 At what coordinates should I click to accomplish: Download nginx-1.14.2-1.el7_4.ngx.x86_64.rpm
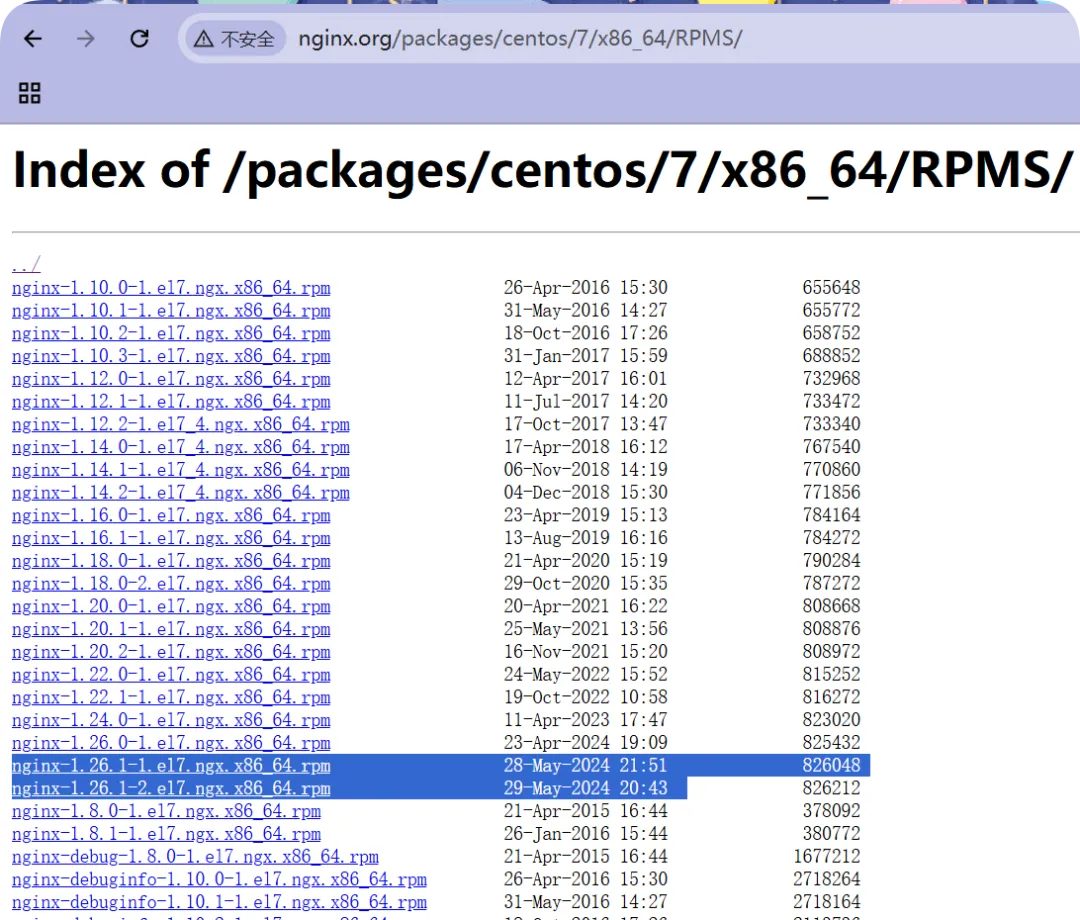[x=180, y=492]
